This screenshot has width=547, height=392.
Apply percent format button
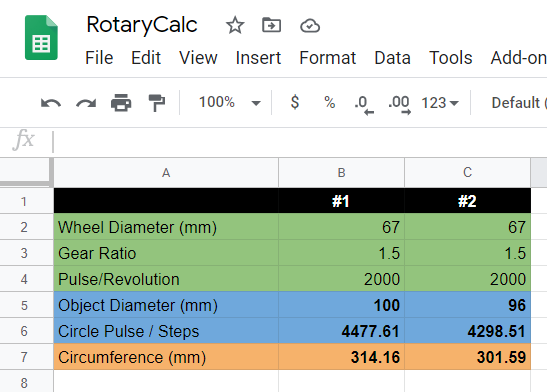click(x=329, y=103)
